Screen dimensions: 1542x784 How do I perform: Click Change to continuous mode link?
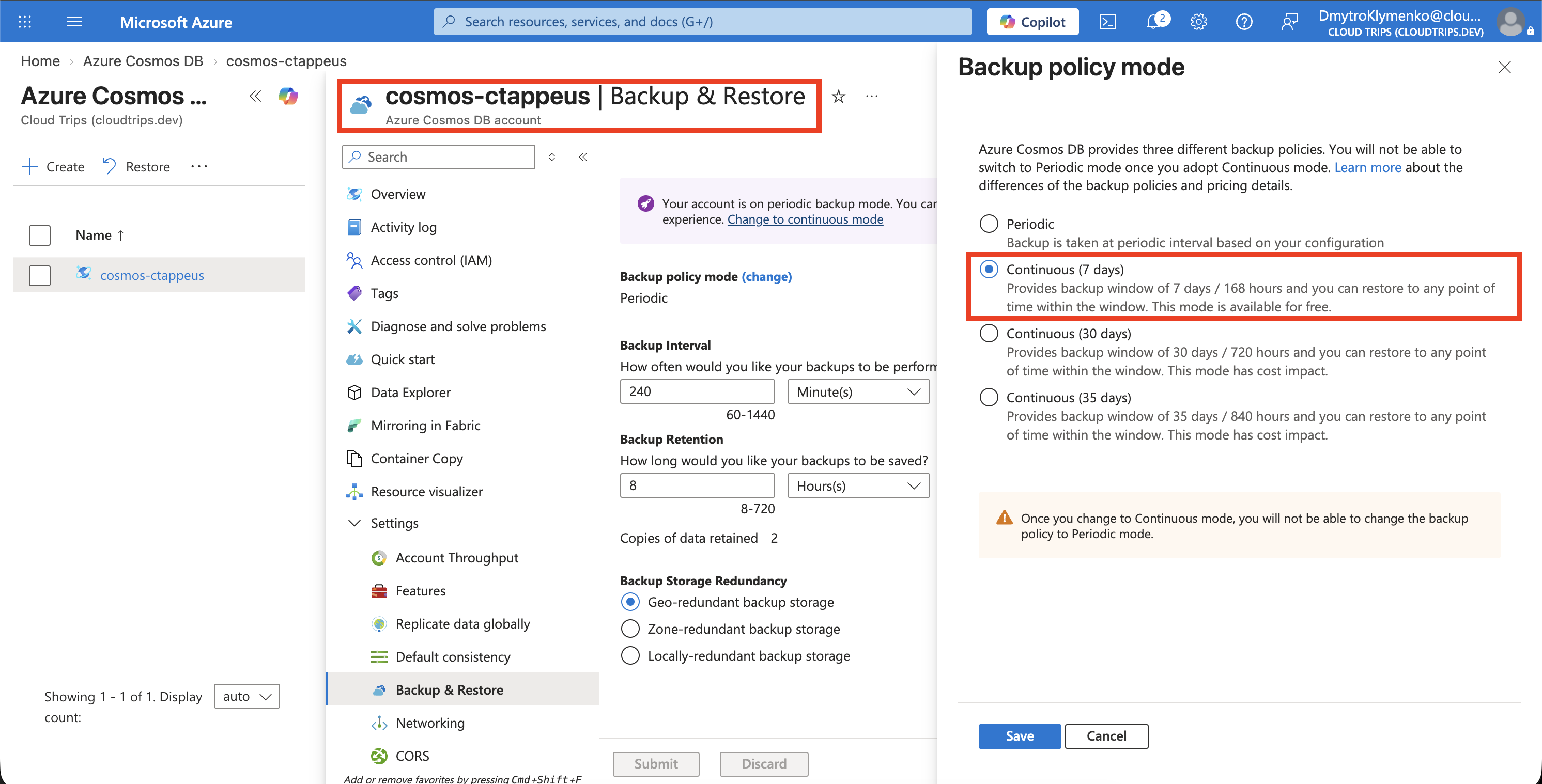coord(805,219)
